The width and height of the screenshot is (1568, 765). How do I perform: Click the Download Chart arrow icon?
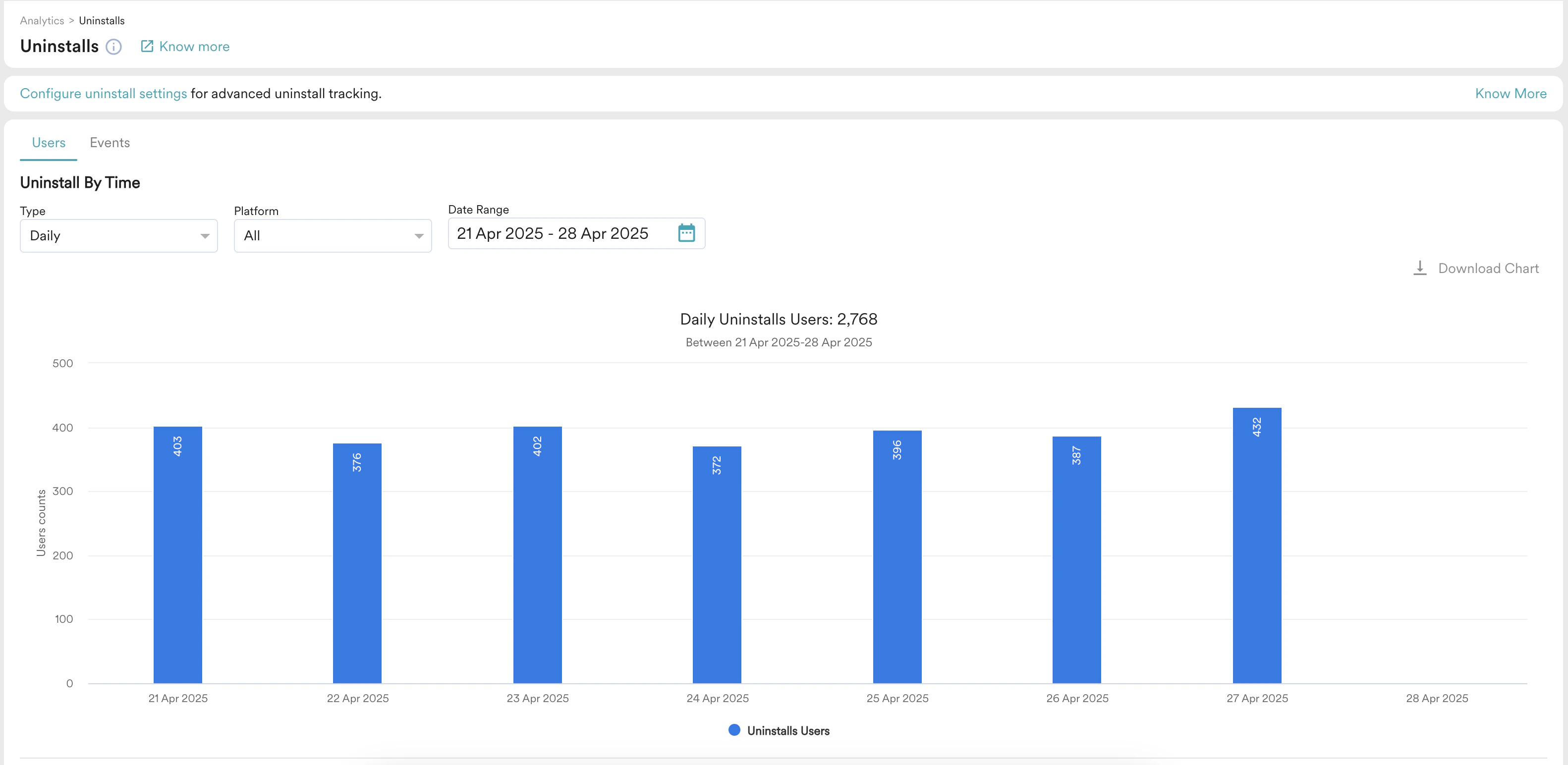point(1419,269)
